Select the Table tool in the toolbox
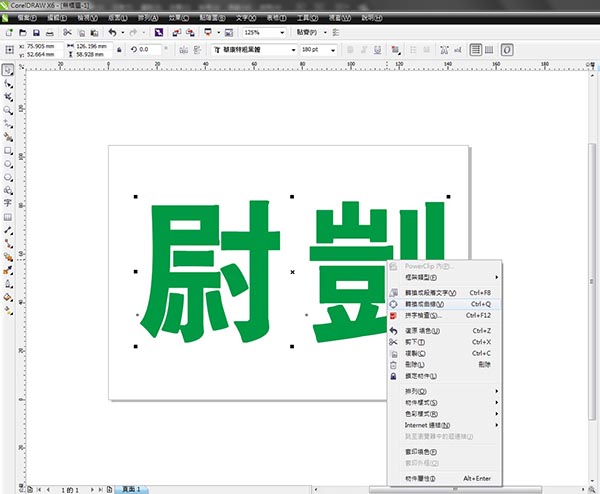 click(8, 216)
